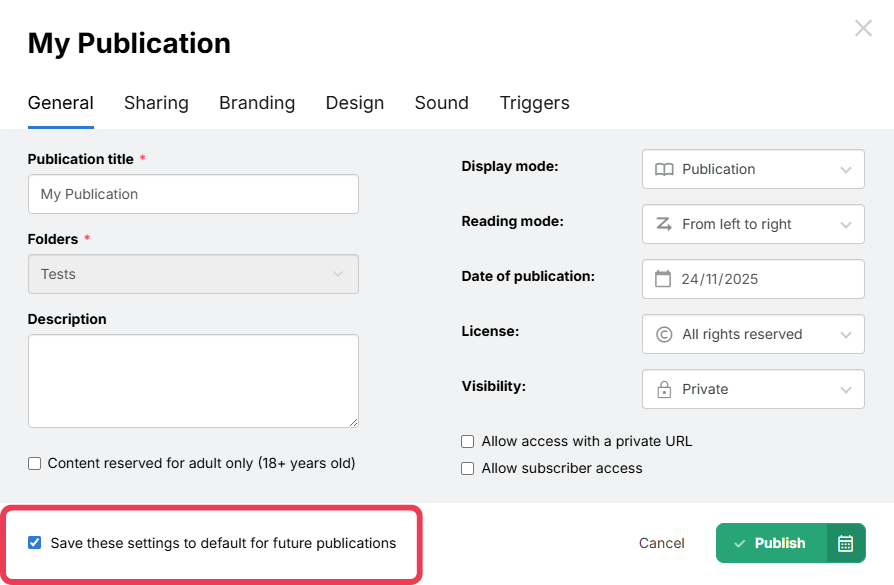Click the schedule calendar icon beside Publish

click(845, 543)
